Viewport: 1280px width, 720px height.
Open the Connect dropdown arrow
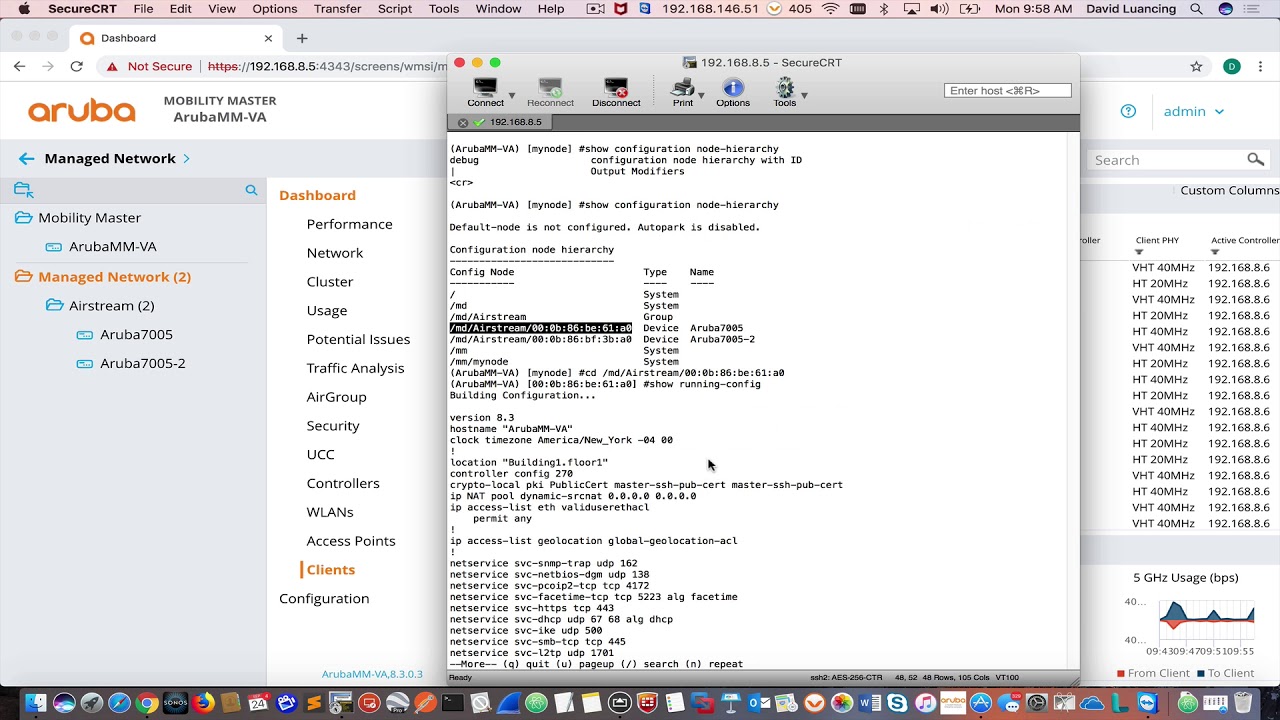(x=512, y=96)
